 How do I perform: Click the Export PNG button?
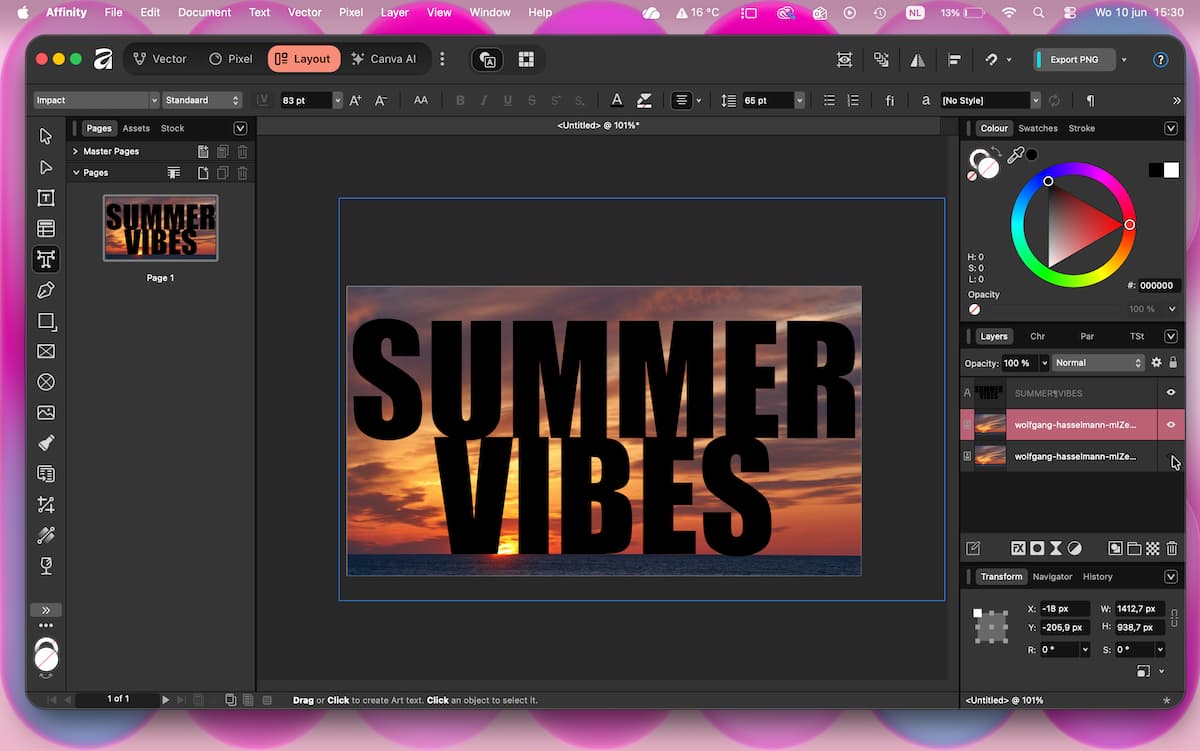click(1074, 60)
